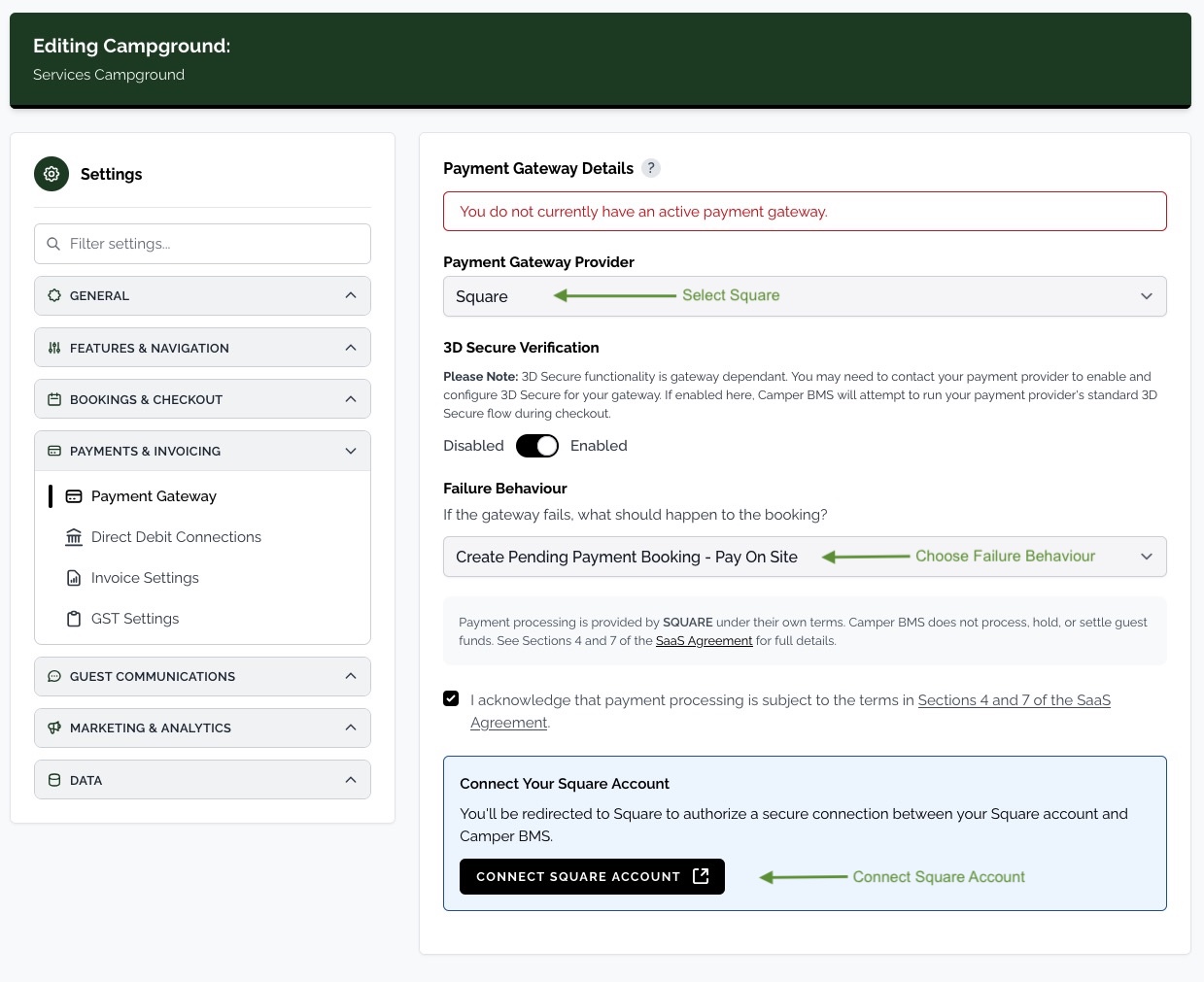
Task: Click the General section icon
Action: (54, 295)
